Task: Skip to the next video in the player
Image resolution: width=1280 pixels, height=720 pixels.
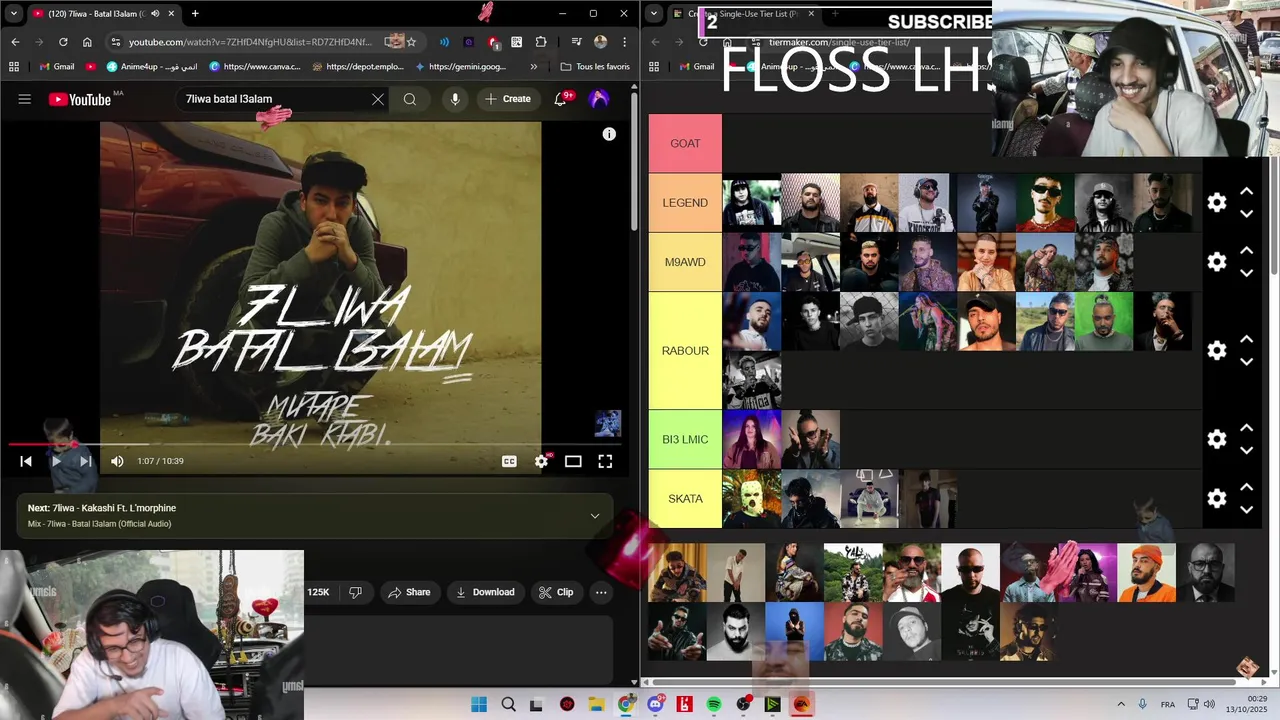Action: pyautogui.click(x=86, y=461)
